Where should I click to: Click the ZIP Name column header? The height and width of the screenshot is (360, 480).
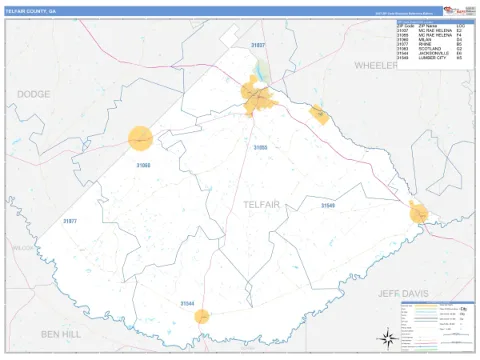pyautogui.click(x=428, y=26)
